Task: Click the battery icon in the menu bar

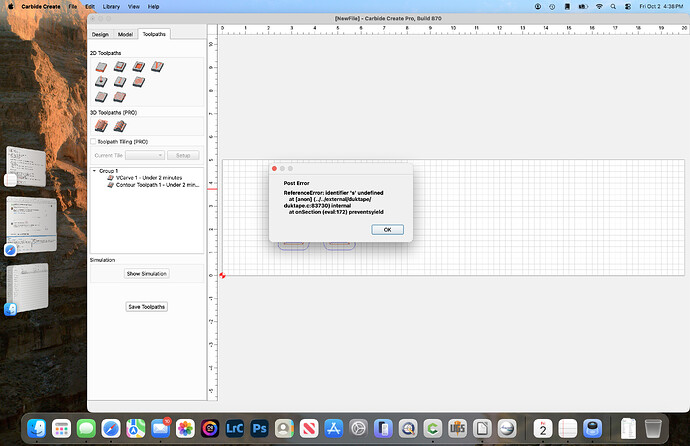Action: click(x=583, y=7)
